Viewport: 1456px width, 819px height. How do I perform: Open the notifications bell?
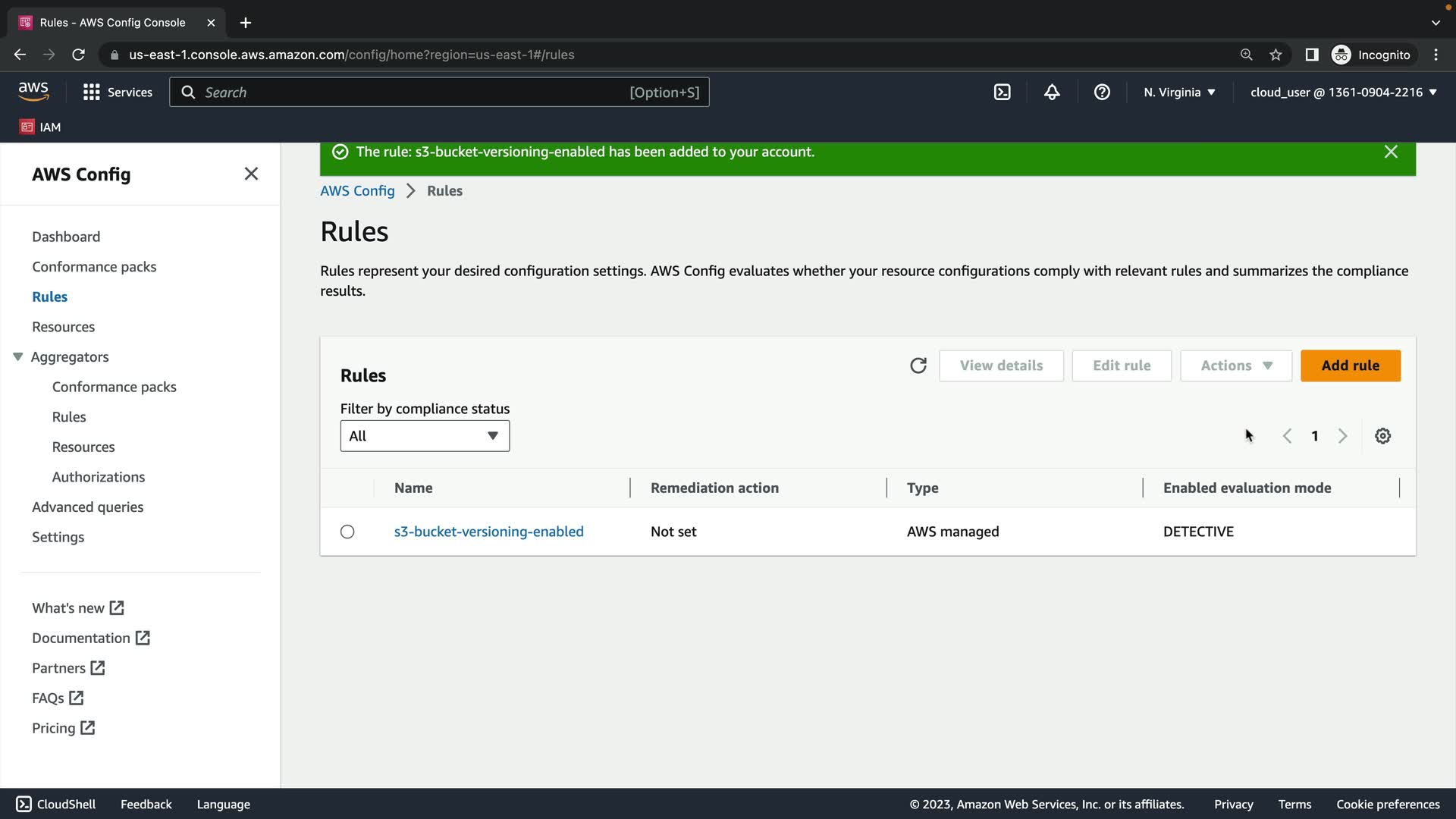pos(1052,93)
